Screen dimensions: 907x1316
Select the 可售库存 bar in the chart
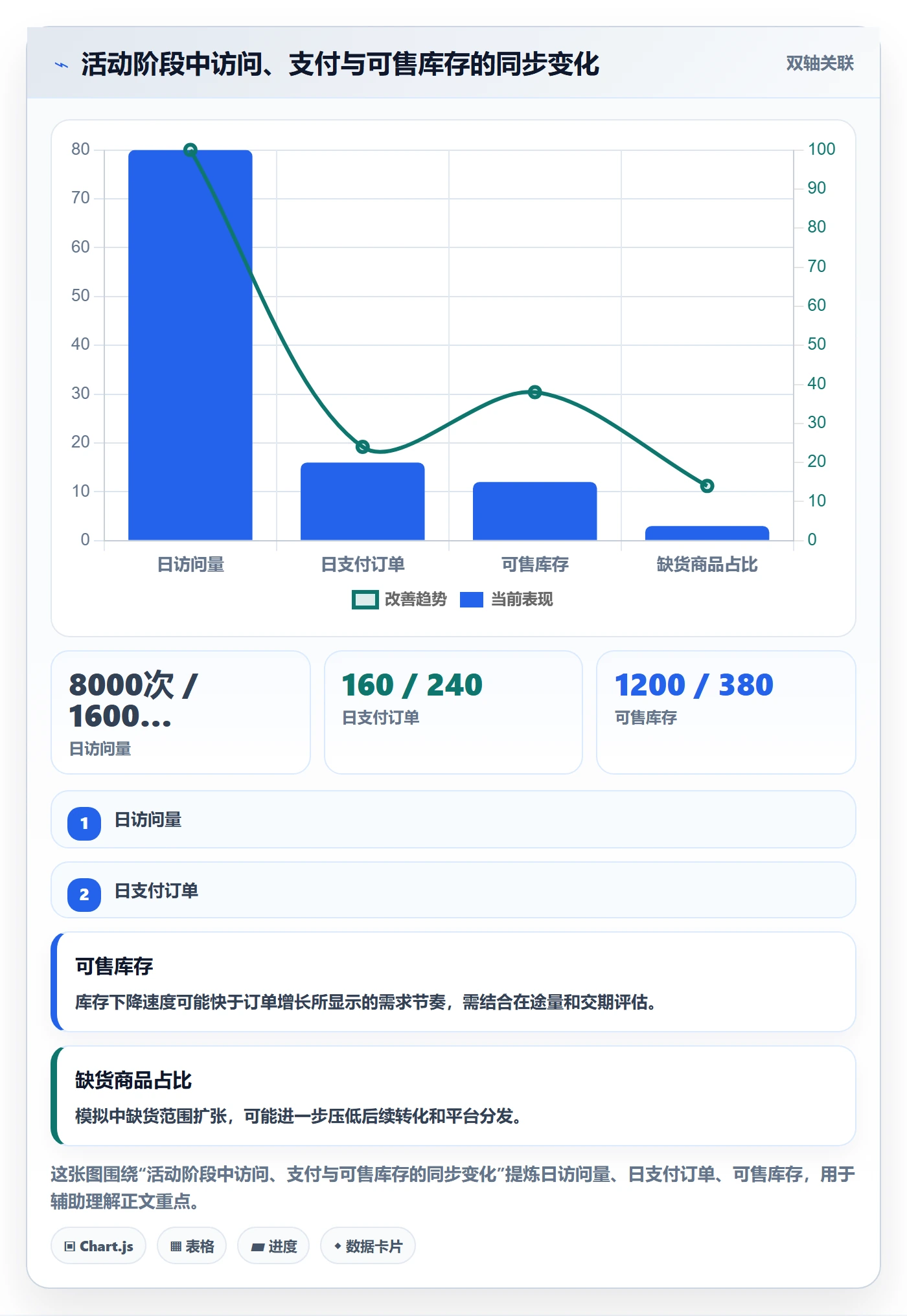tap(535, 511)
